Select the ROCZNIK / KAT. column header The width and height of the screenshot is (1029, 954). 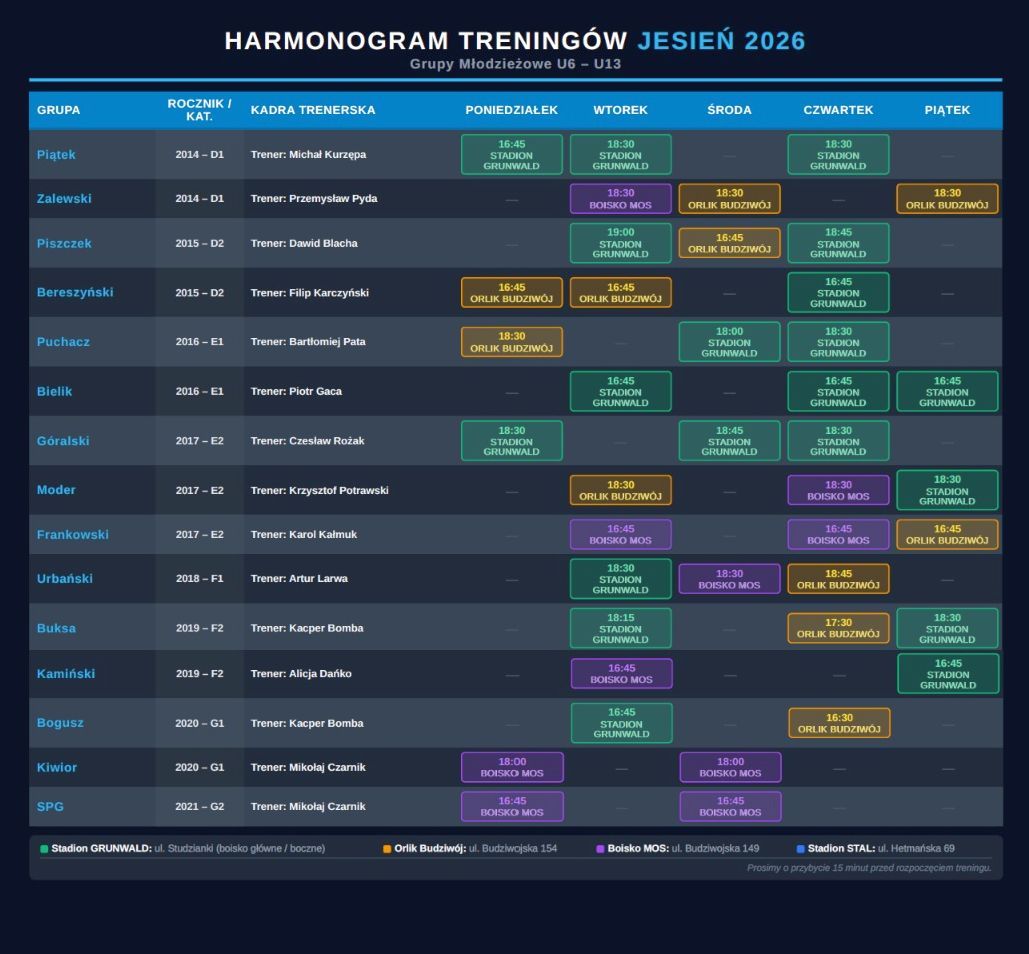pyautogui.click(x=200, y=110)
